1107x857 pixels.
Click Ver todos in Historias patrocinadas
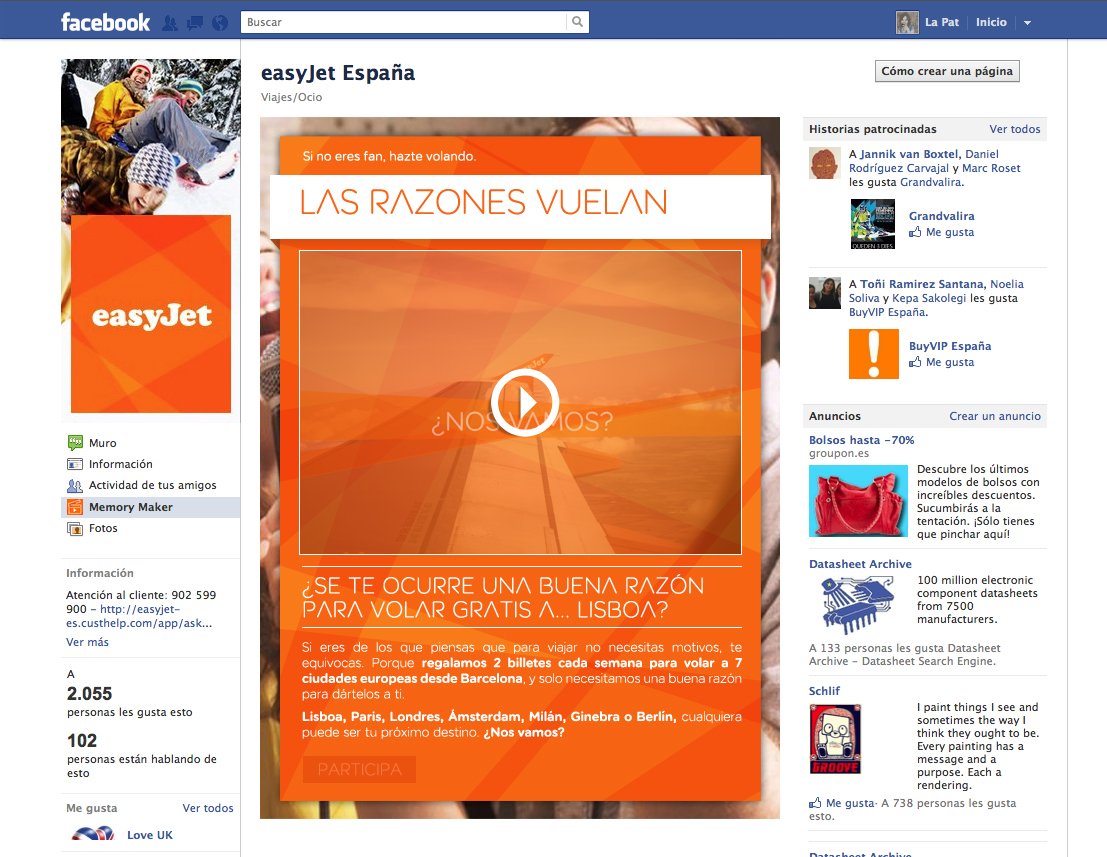coord(1015,128)
